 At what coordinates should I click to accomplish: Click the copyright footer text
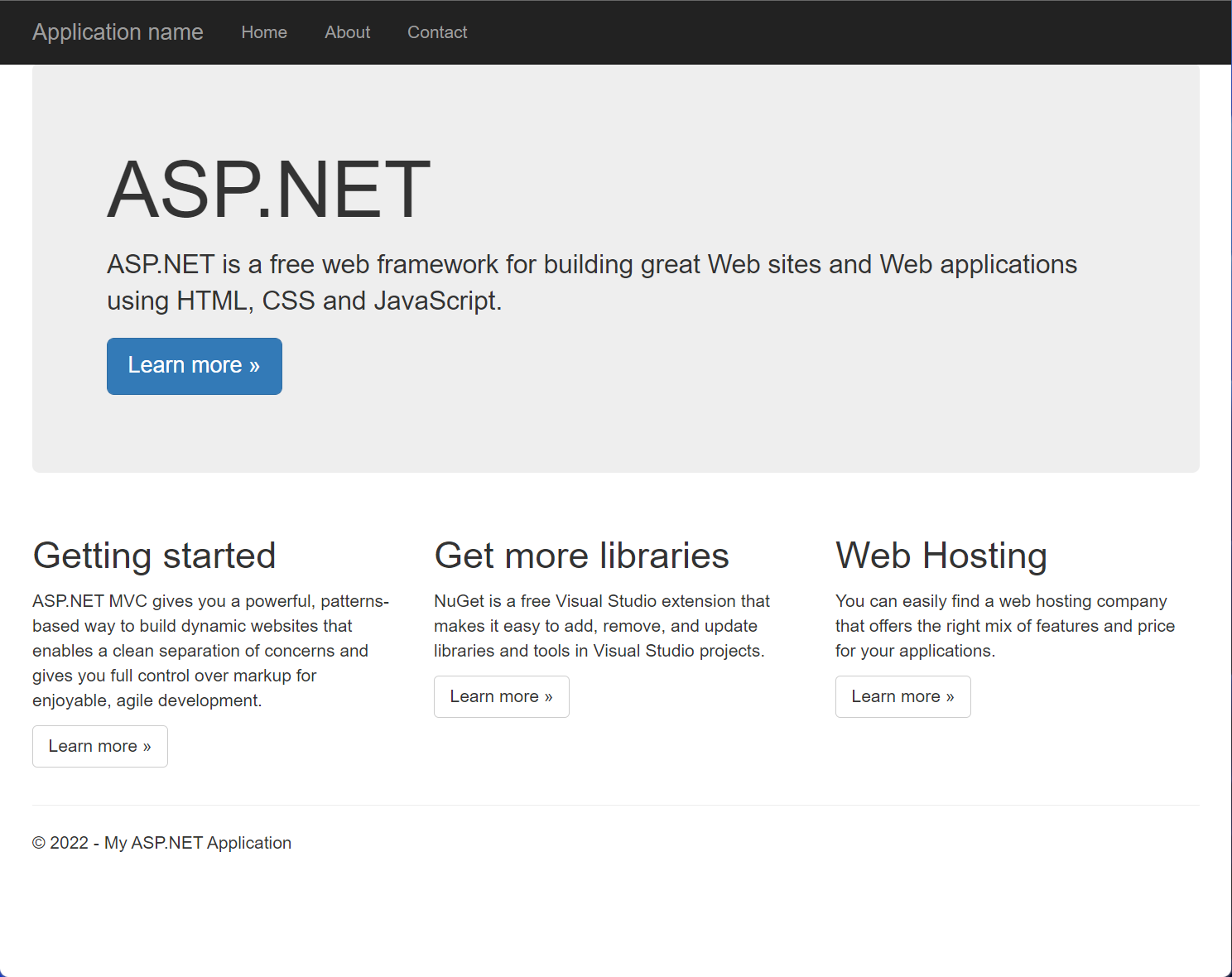coord(161,842)
